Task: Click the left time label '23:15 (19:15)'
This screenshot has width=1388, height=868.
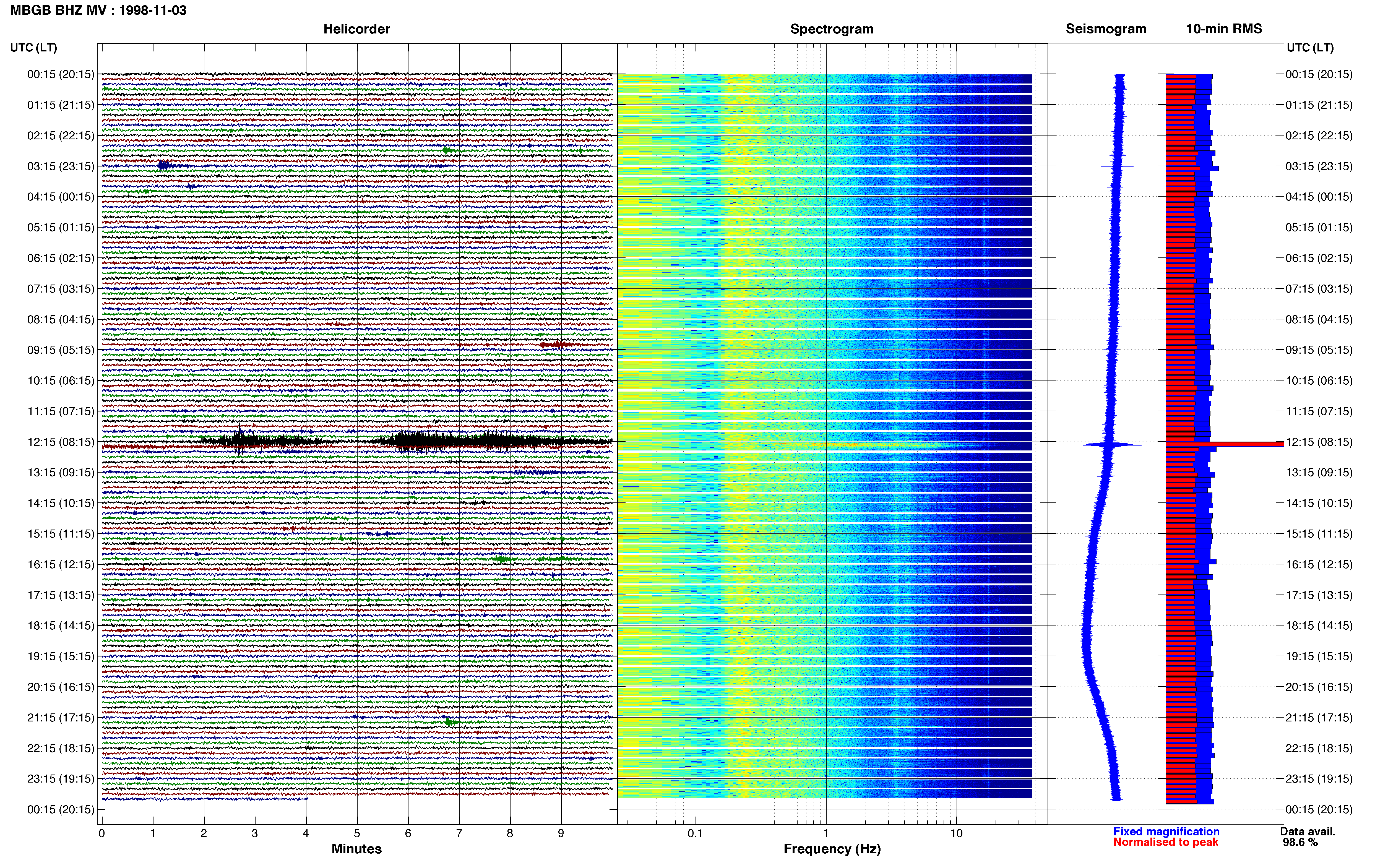Action: click(x=61, y=778)
